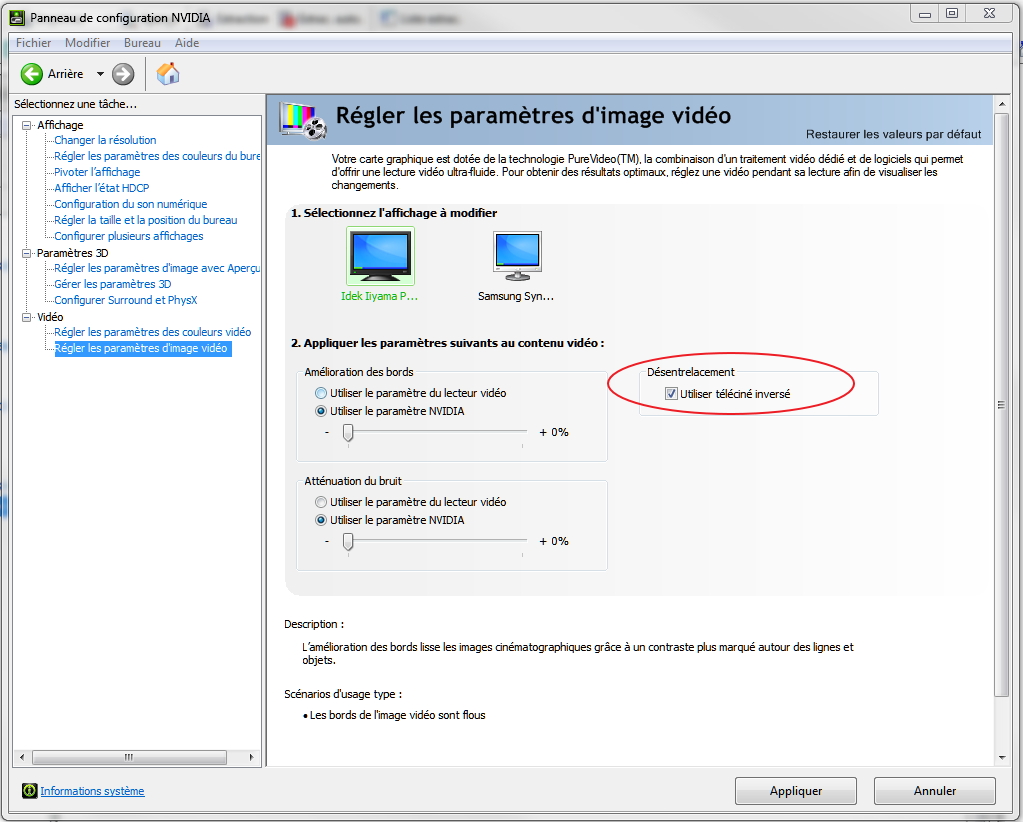1023x822 pixels.
Task: Open Pivoter l'affichage
Action: pyautogui.click(x=97, y=172)
